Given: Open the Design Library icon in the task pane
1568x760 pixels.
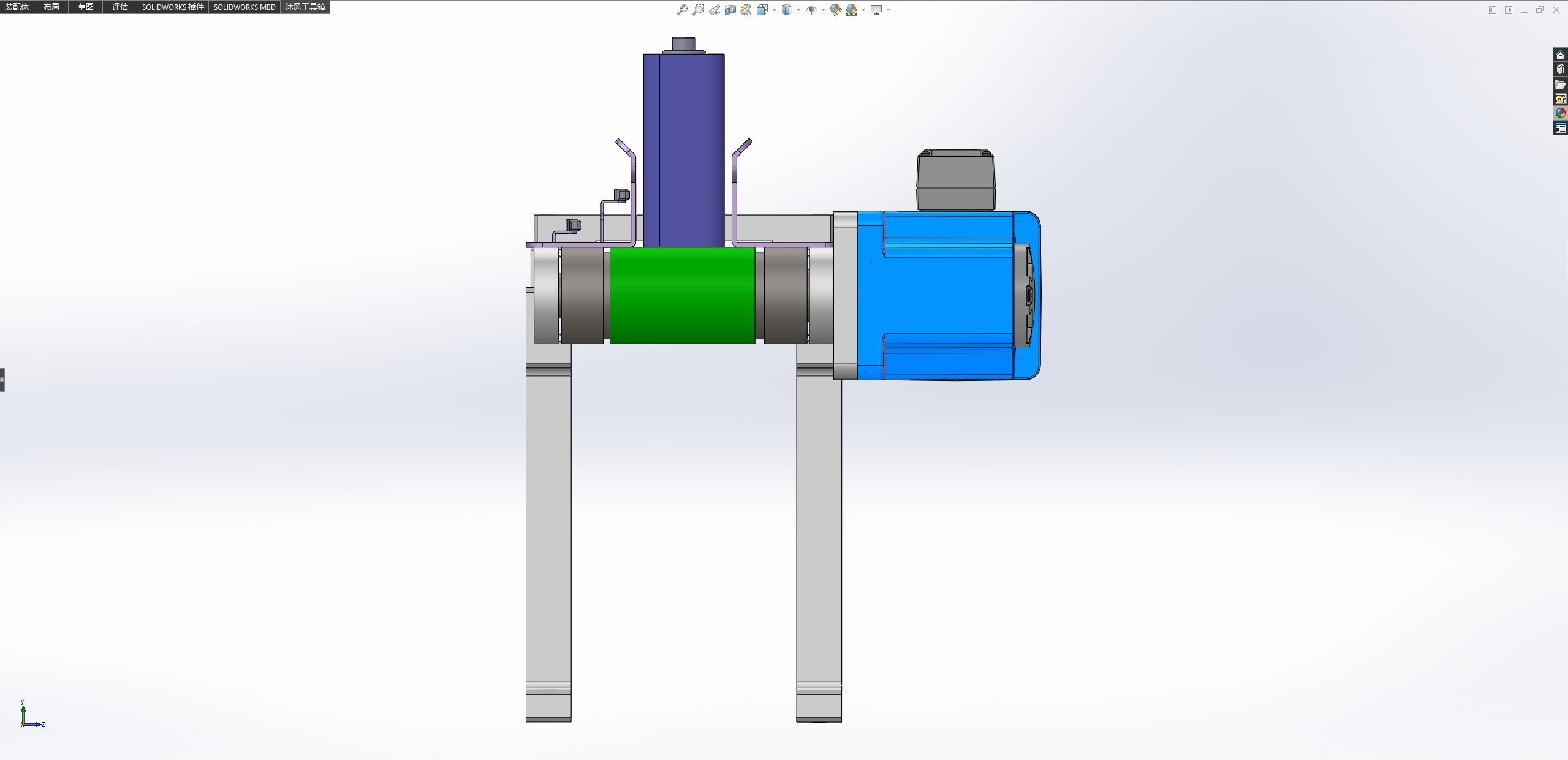Looking at the screenshot, I should [1560, 70].
